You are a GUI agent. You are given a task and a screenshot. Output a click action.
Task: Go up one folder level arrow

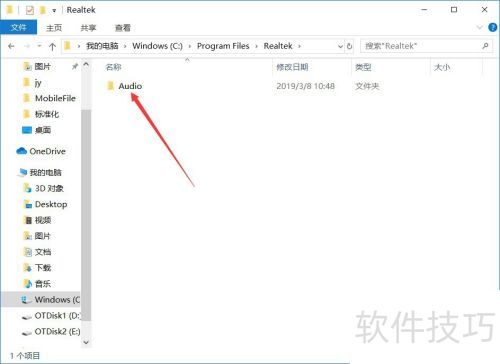(x=52, y=46)
